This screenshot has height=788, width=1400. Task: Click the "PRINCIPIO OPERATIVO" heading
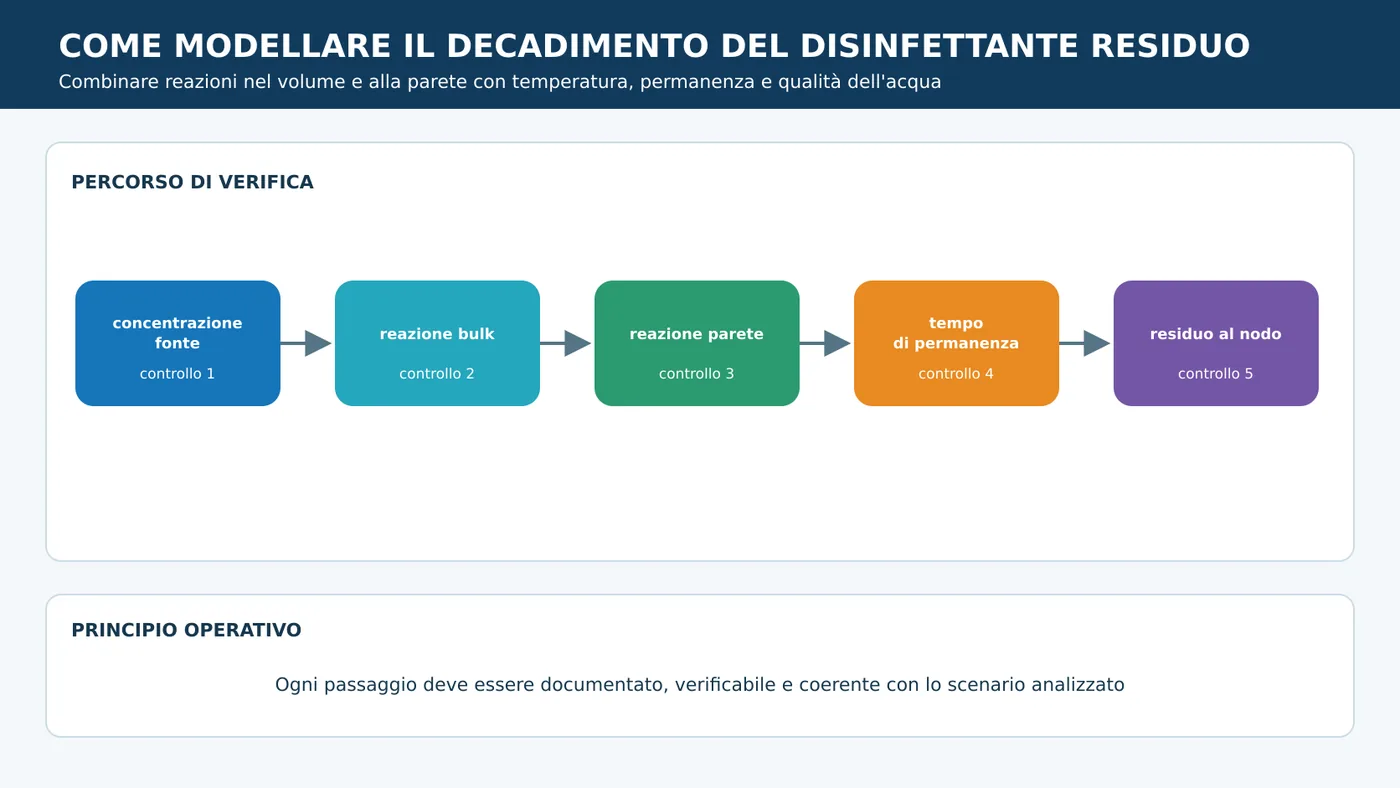pos(186,630)
